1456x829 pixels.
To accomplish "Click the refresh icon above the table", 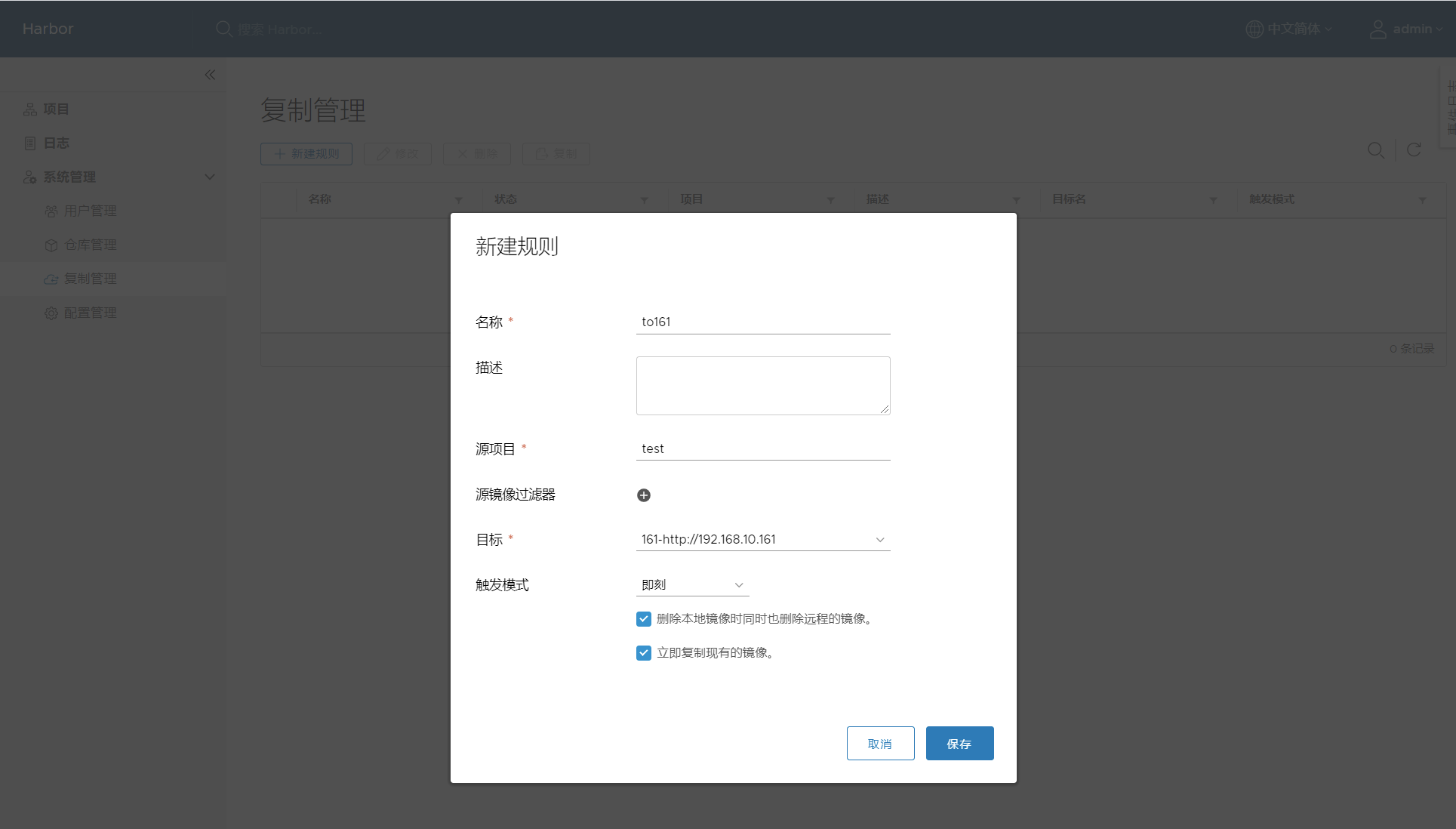I will click(x=1414, y=150).
